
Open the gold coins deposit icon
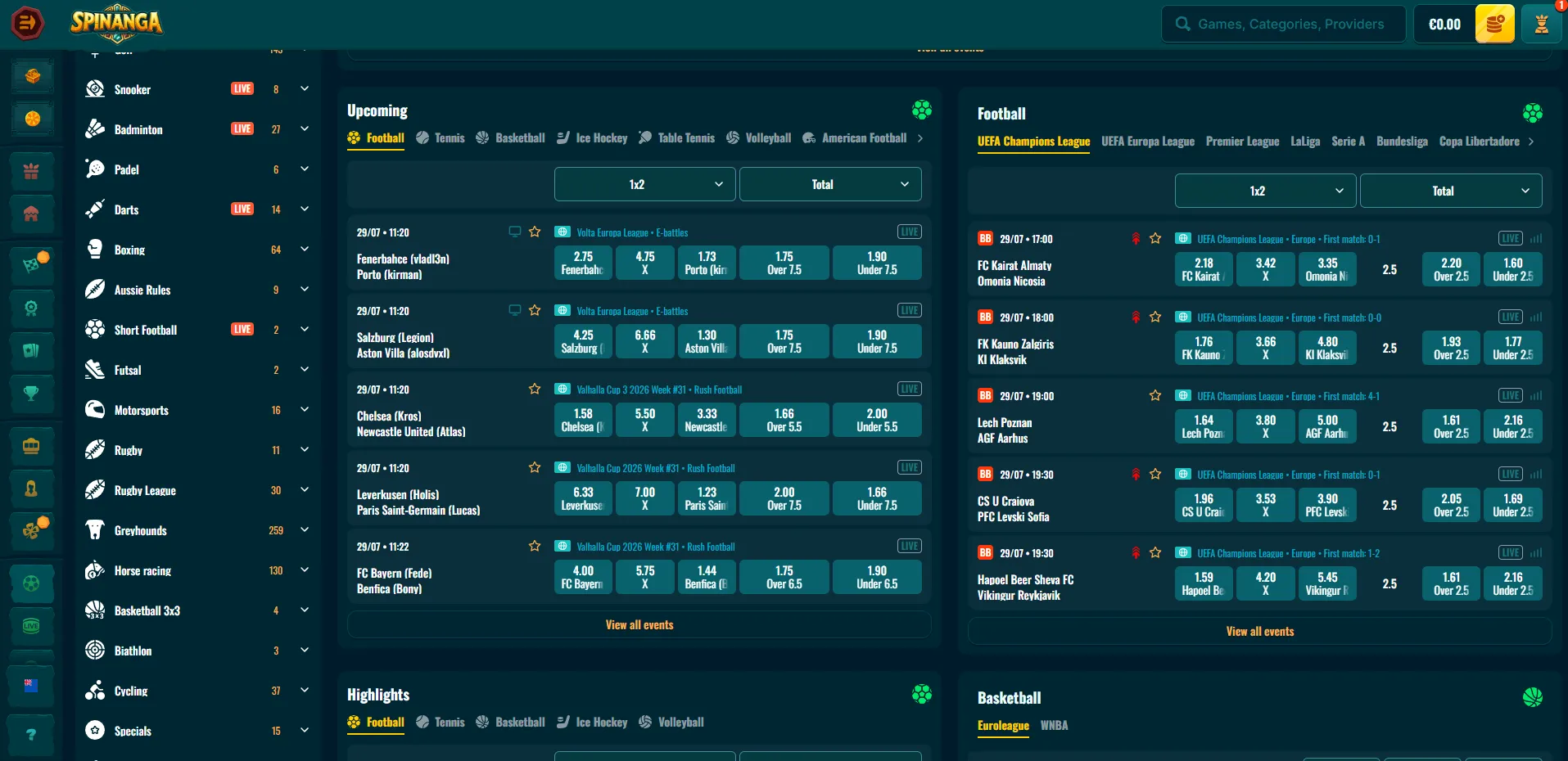1494,24
